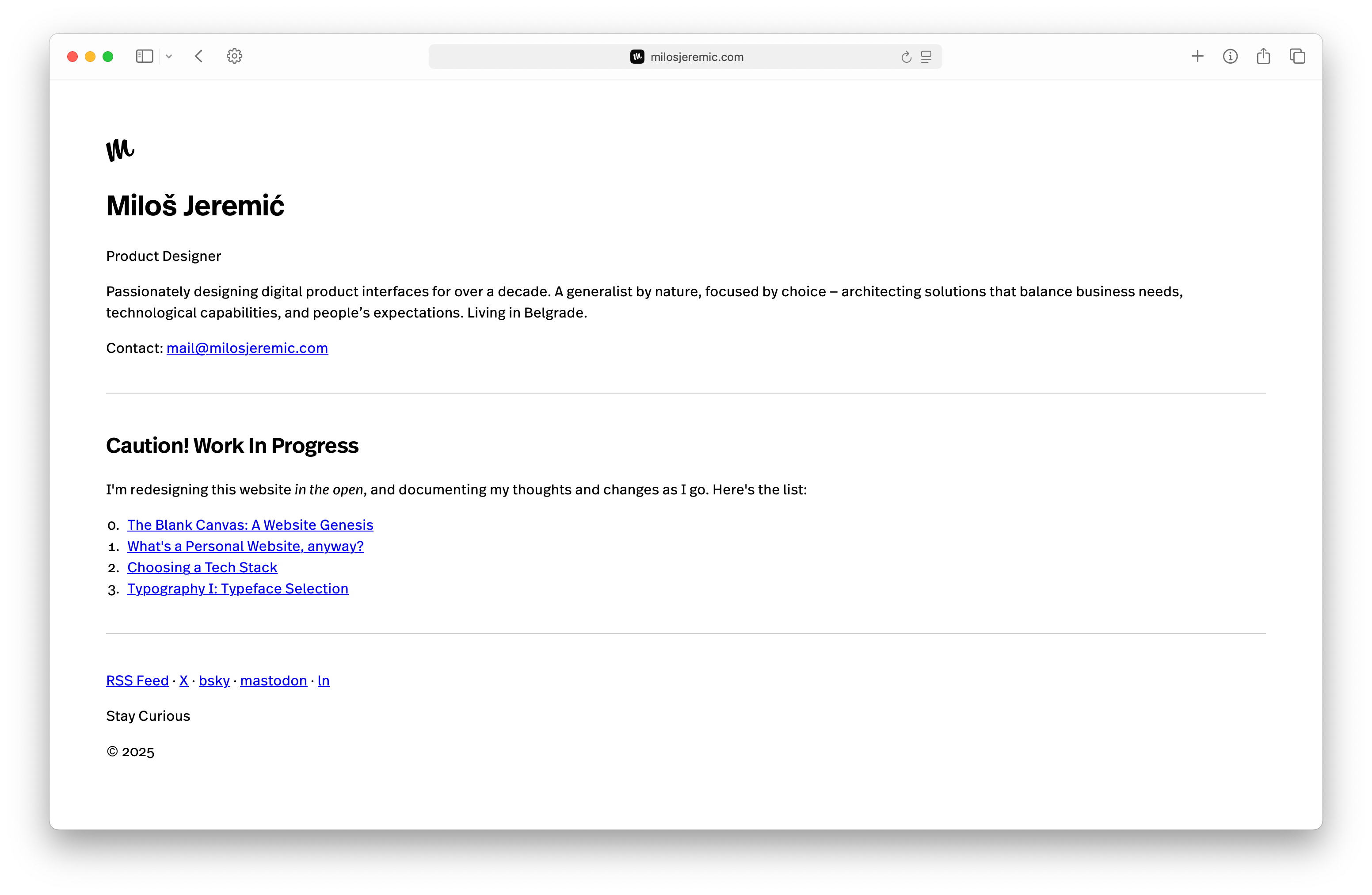Screen dimensions: 1372x895
Task: Open What's a Personal Website, anyway? link
Action: click(x=246, y=546)
